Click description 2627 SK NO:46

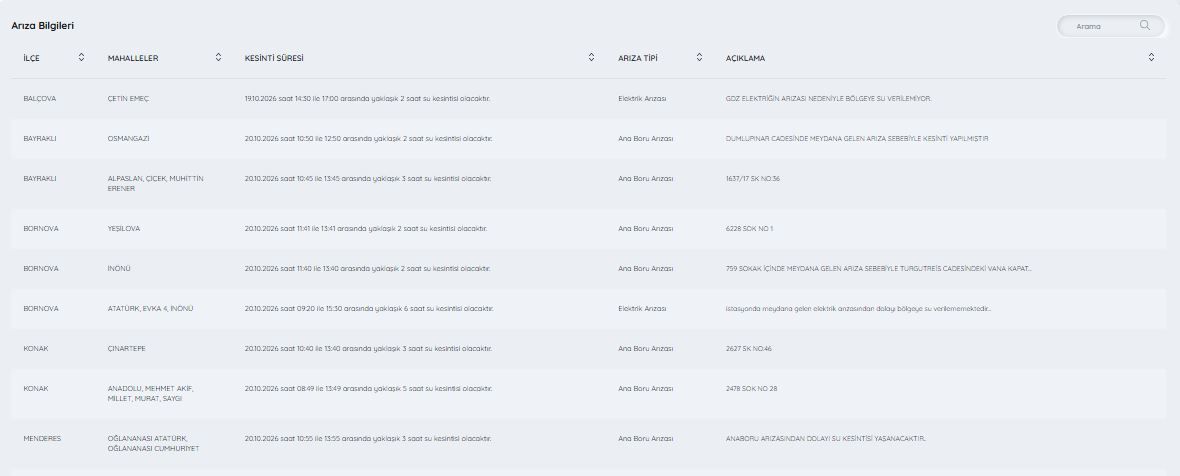(x=749, y=348)
